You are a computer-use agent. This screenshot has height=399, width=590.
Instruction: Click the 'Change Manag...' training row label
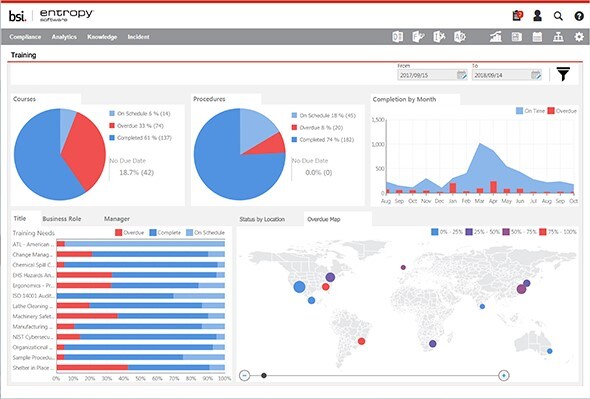[x=32, y=254]
